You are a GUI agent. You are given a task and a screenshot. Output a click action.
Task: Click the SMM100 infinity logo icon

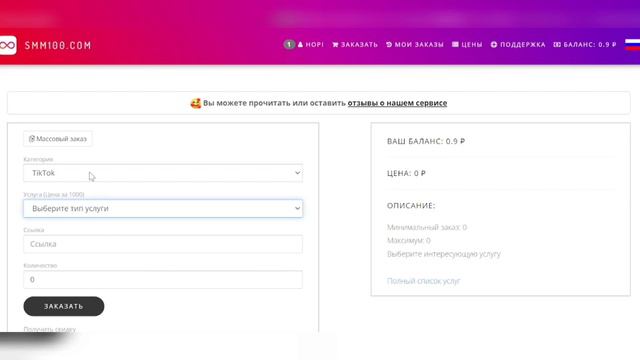7,45
